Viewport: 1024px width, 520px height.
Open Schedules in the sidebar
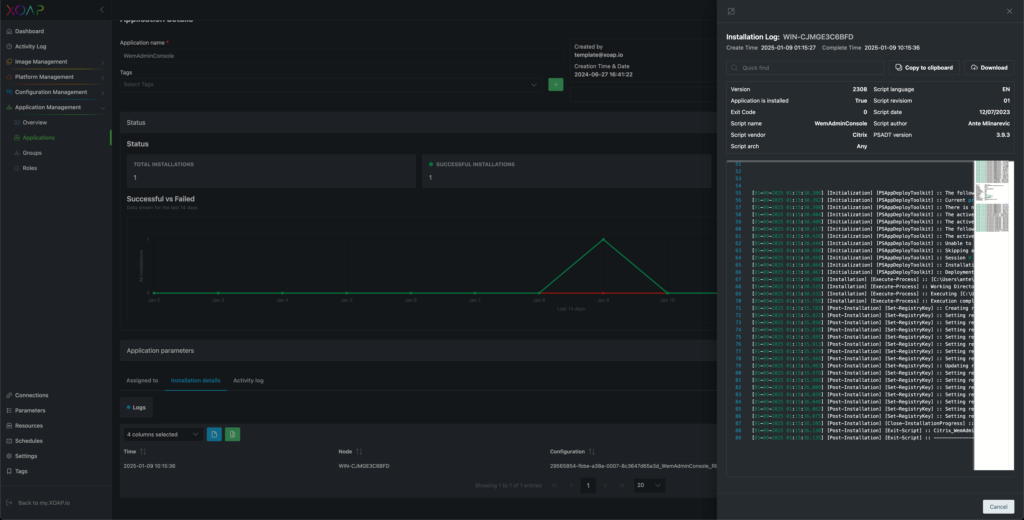click(29, 441)
